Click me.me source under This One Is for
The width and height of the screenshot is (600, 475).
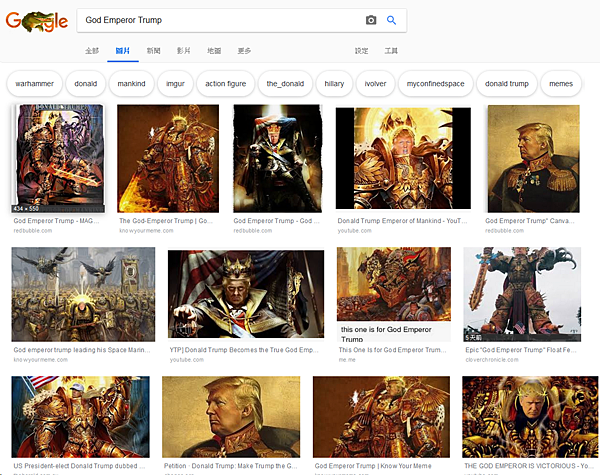point(347,360)
